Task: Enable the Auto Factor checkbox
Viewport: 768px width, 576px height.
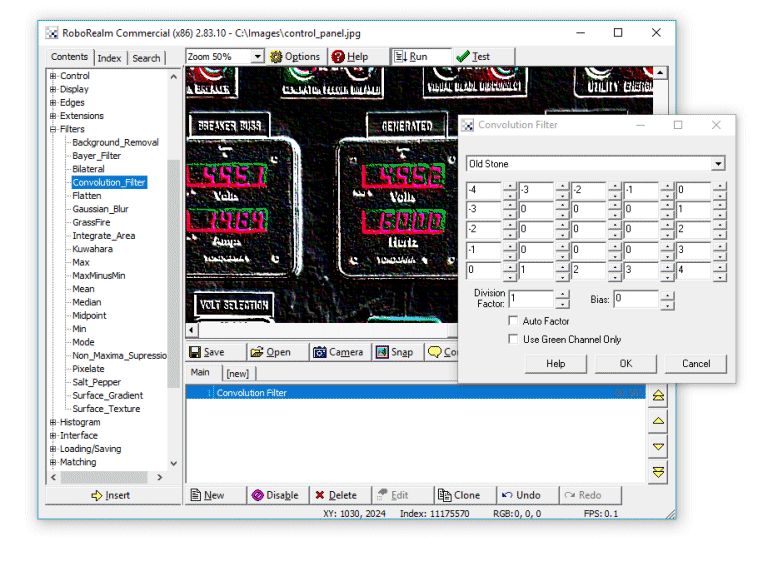Action: [514, 321]
